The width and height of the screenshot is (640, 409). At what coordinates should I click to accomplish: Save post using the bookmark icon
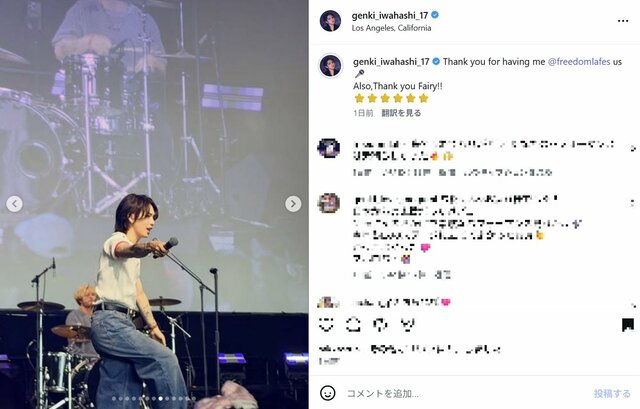click(x=628, y=325)
